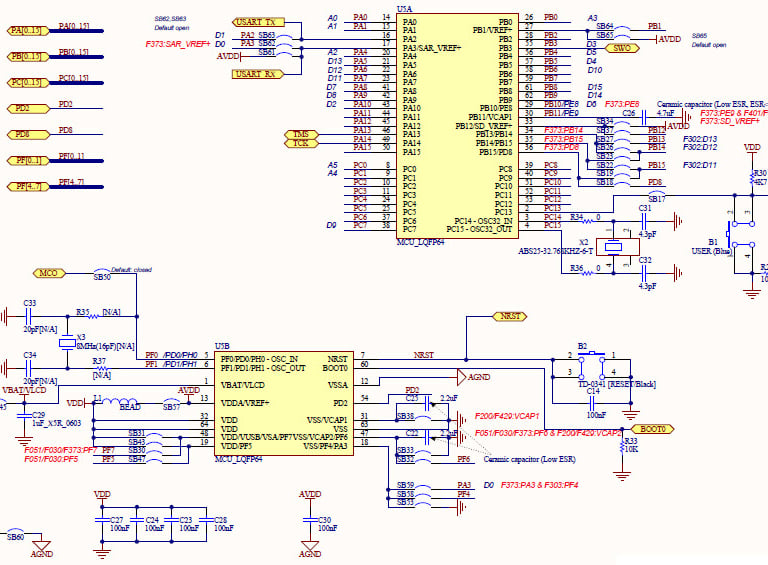768x565 pixels.
Task: Select the PC[0..15] bus port tag
Action: (x=28, y=83)
